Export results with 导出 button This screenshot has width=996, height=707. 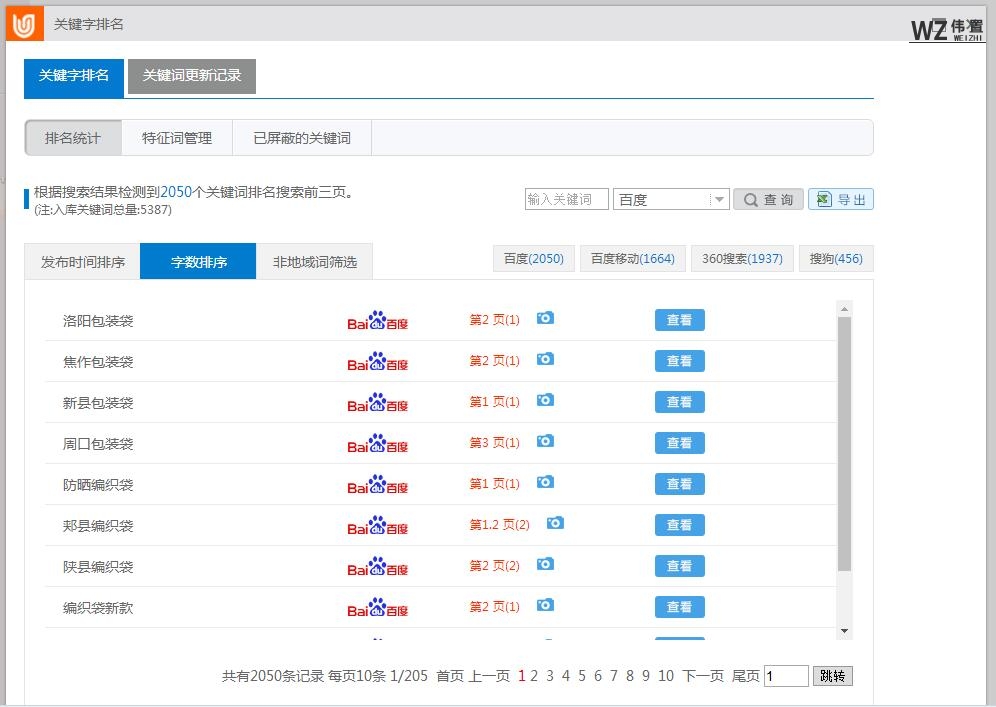click(x=841, y=200)
